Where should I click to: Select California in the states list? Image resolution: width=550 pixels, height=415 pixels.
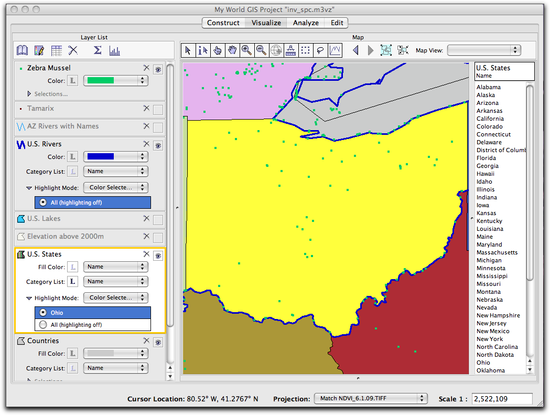pyautogui.click(x=490, y=119)
